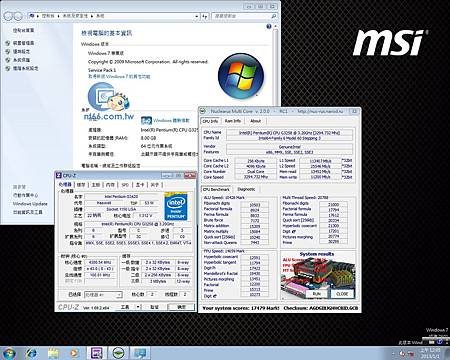Click the Intel Pentium logo in CPU-Z
Viewport: 450px width, 360px height.
click(176, 206)
